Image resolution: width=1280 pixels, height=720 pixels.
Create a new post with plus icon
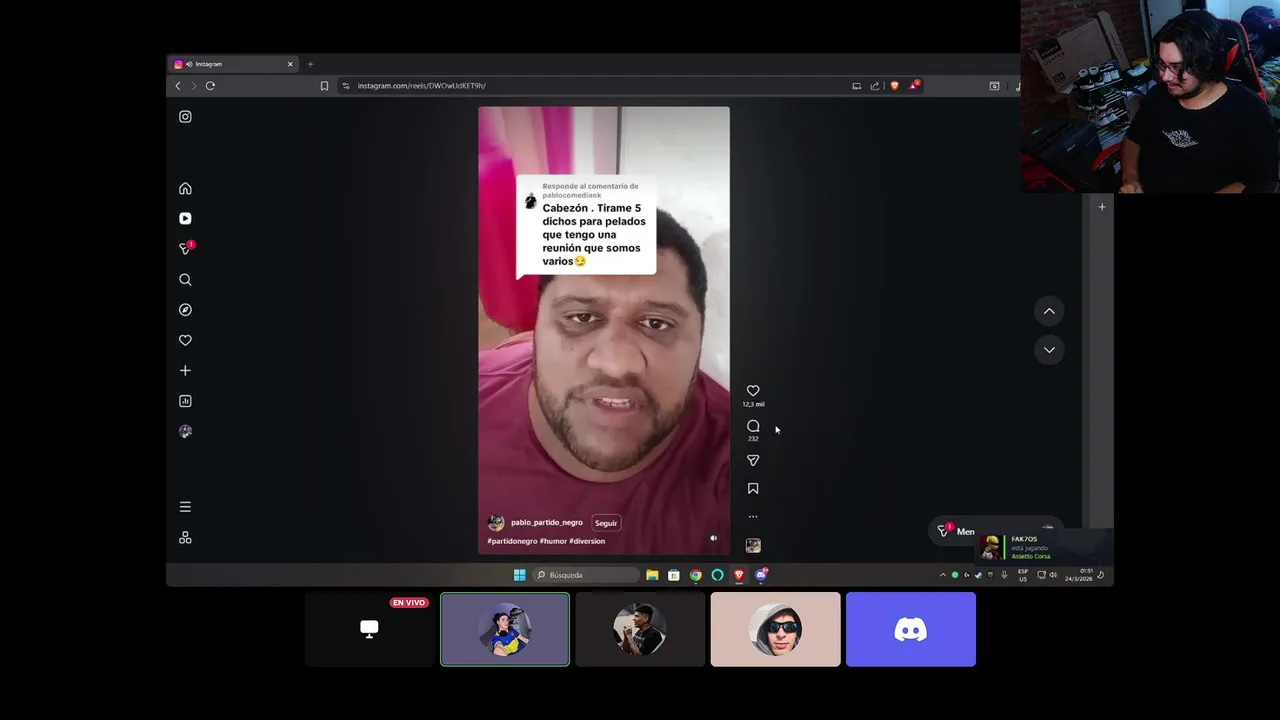[185, 371]
